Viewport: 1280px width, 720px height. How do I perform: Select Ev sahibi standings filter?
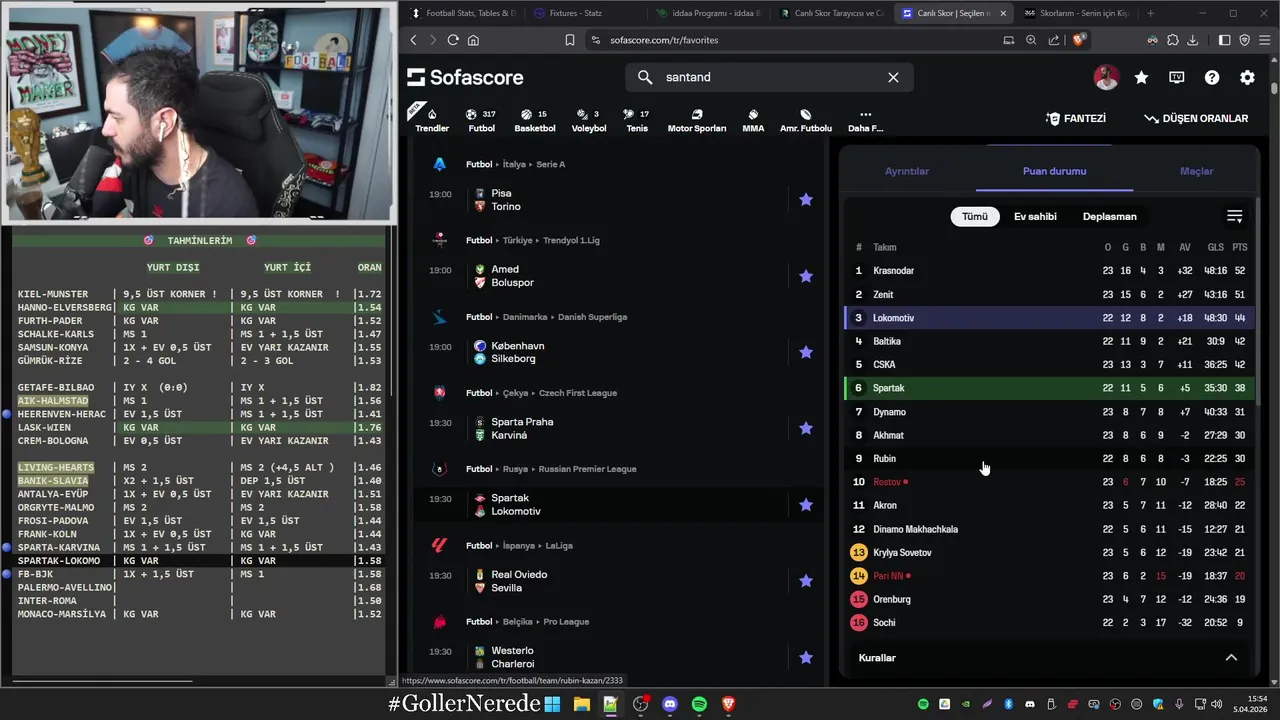click(x=1035, y=216)
